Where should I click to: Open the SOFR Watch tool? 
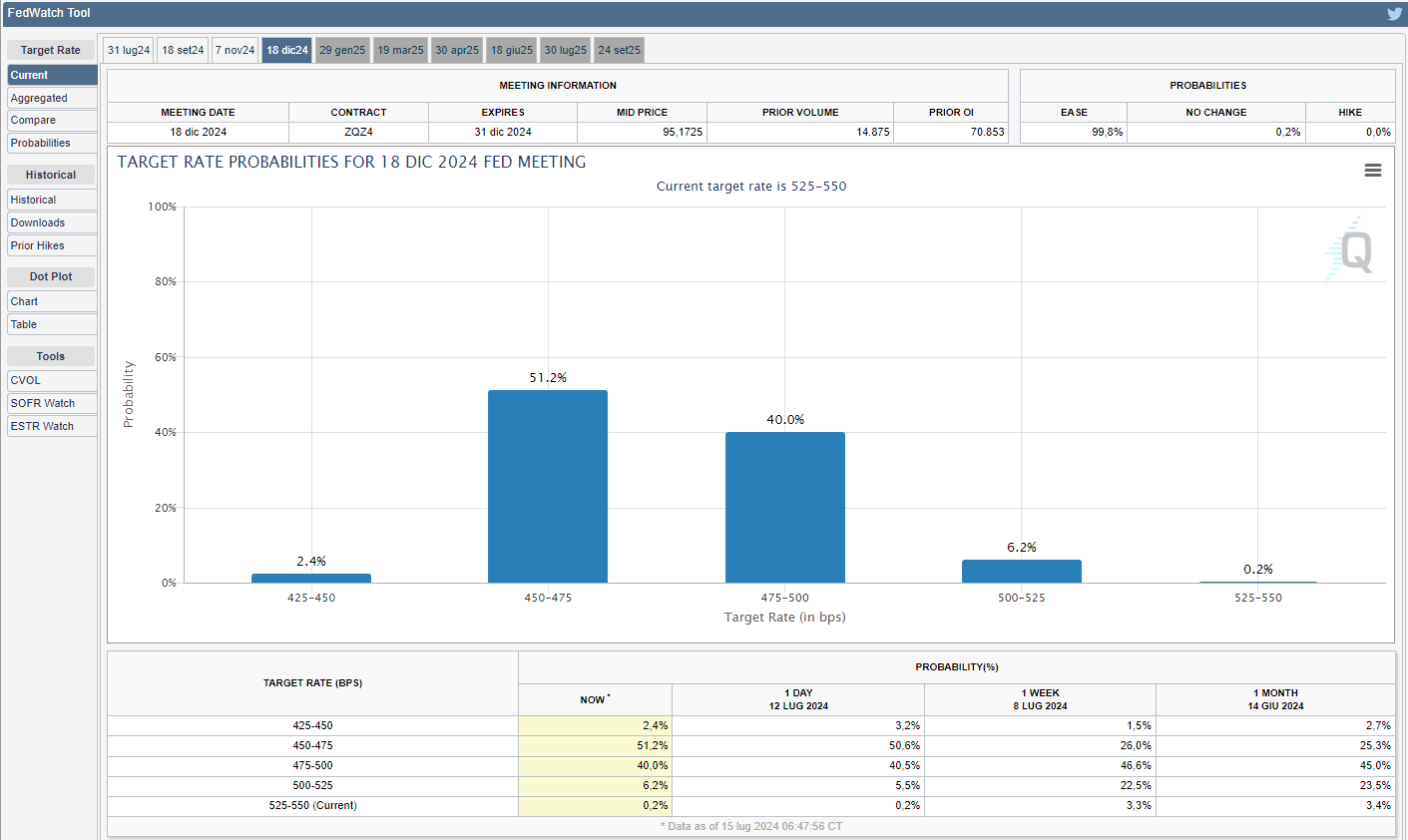(52, 403)
